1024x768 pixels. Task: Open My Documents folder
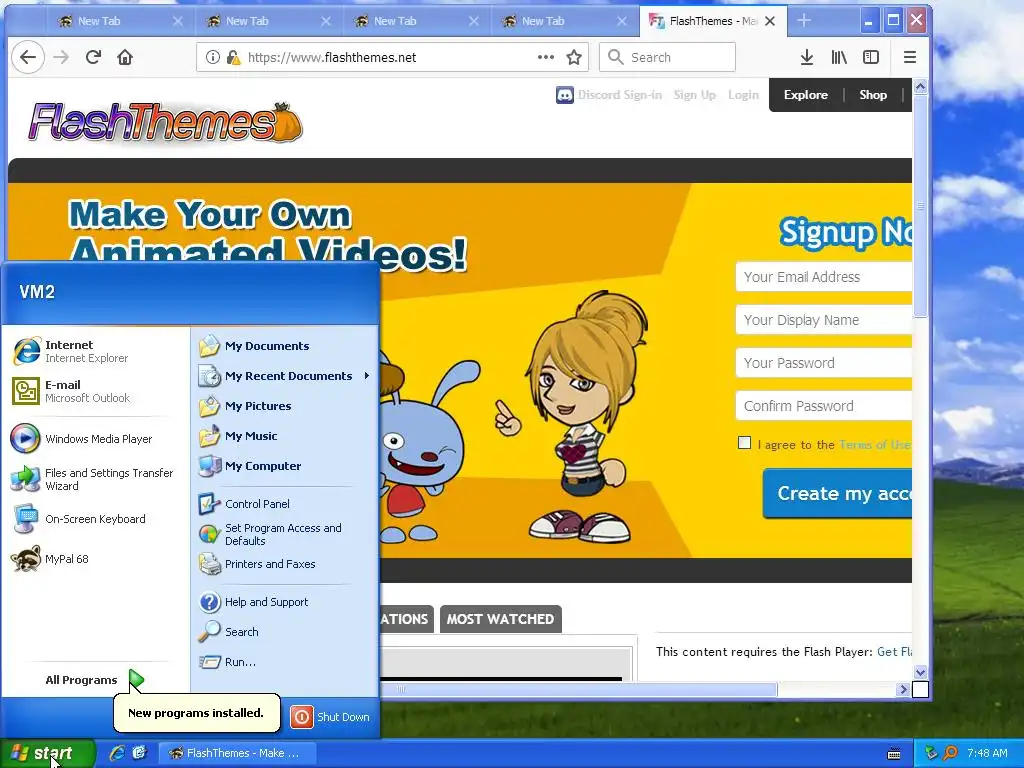tap(285, 346)
